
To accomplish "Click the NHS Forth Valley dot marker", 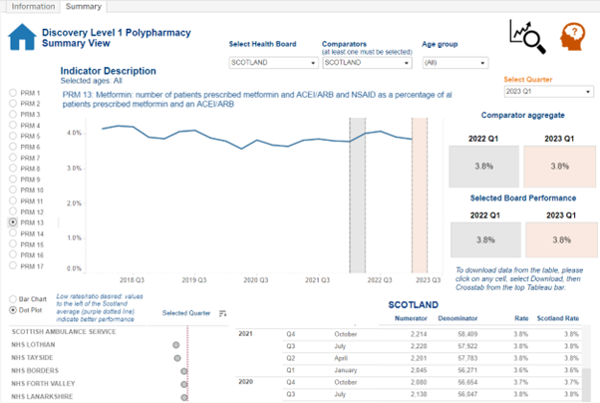I will 184,383.
